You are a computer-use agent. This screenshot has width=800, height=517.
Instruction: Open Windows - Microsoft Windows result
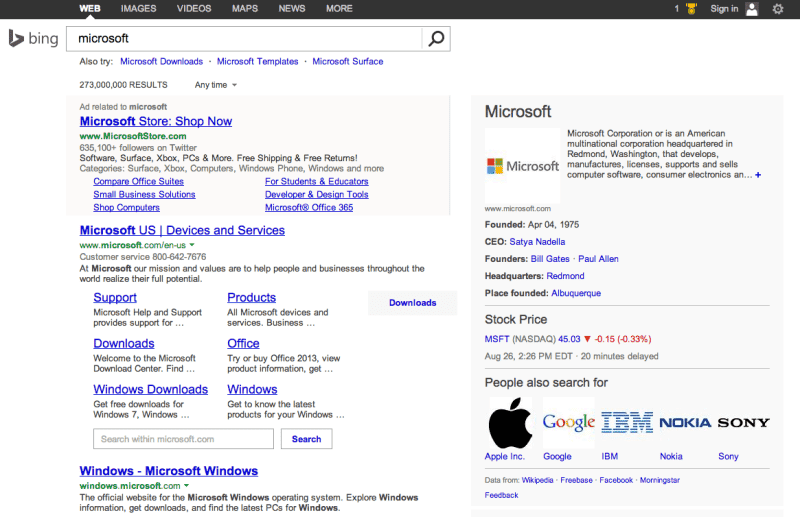coord(168,471)
